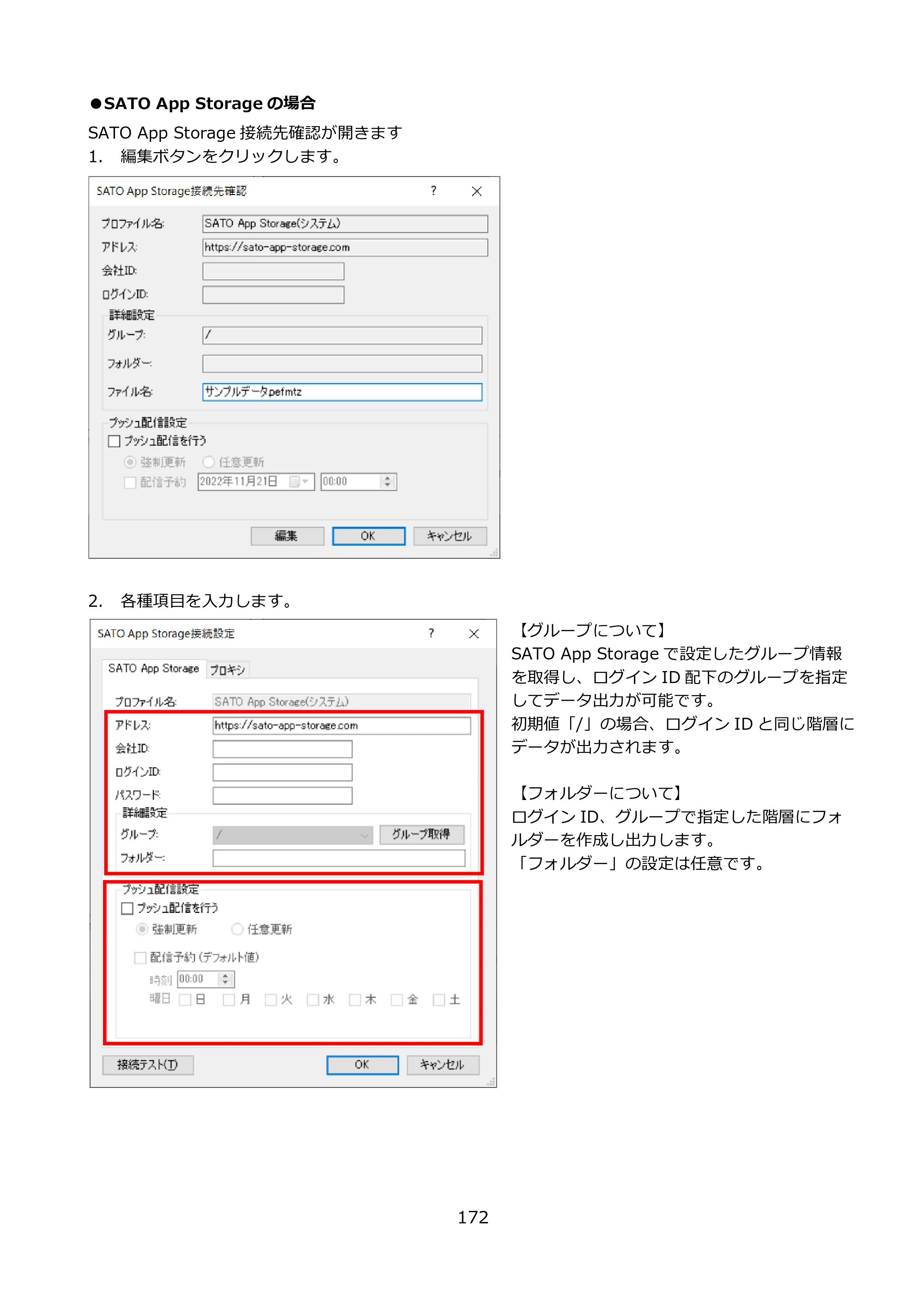Click キャンセル in the 接続先確認 dialog
Viewport: 924px width, 1307px height.
(x=450, y=536)
